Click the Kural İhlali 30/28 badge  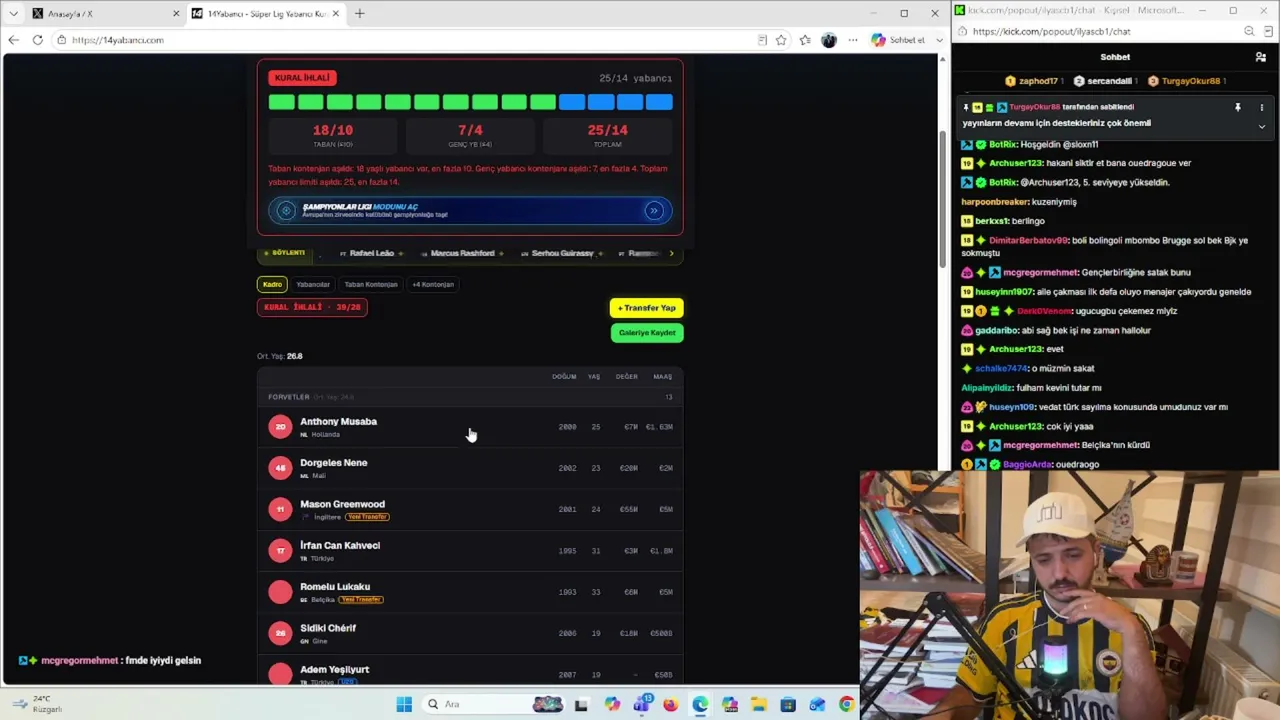click(312, 307)
